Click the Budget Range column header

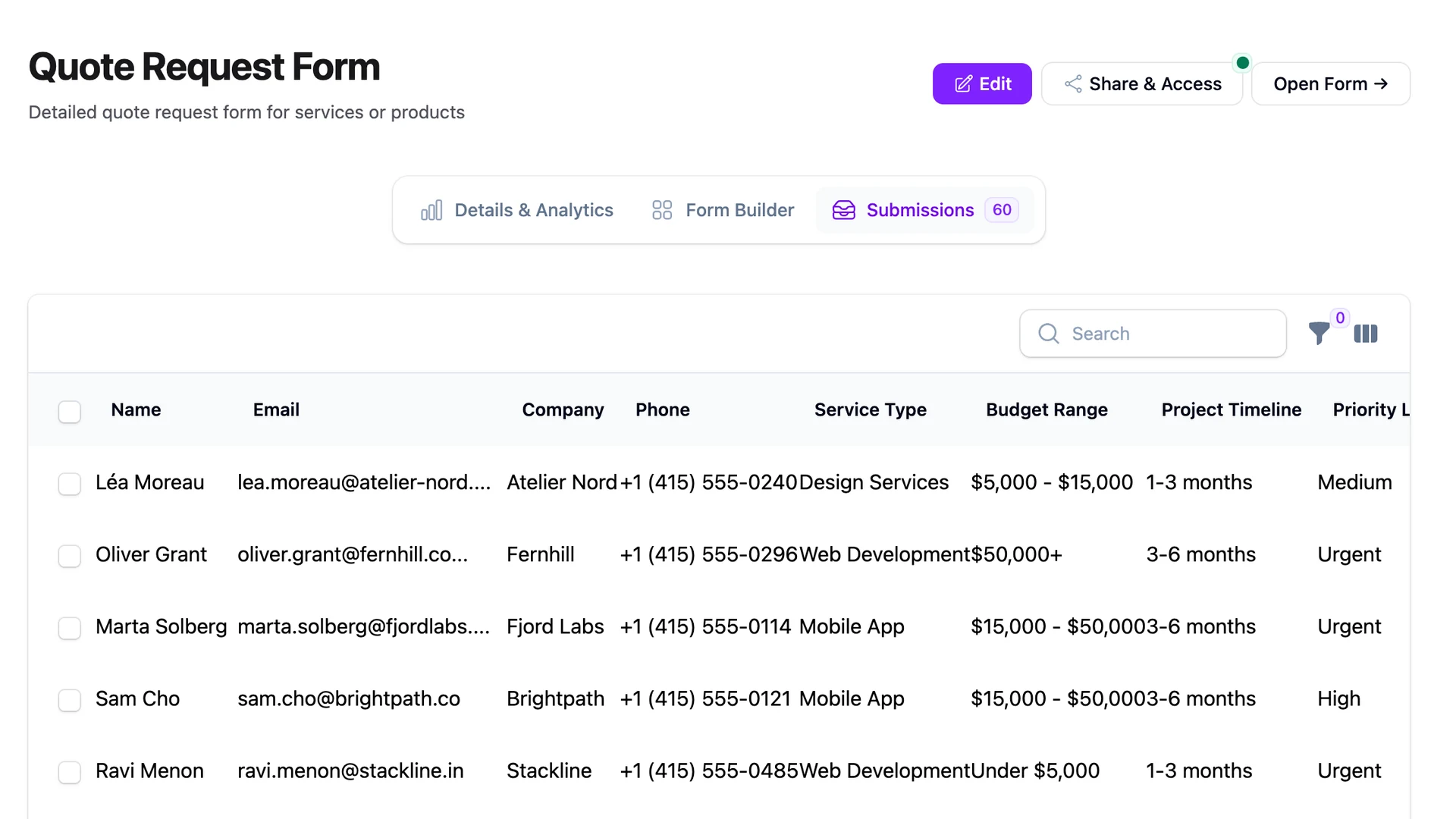(x=1046, y=409)
